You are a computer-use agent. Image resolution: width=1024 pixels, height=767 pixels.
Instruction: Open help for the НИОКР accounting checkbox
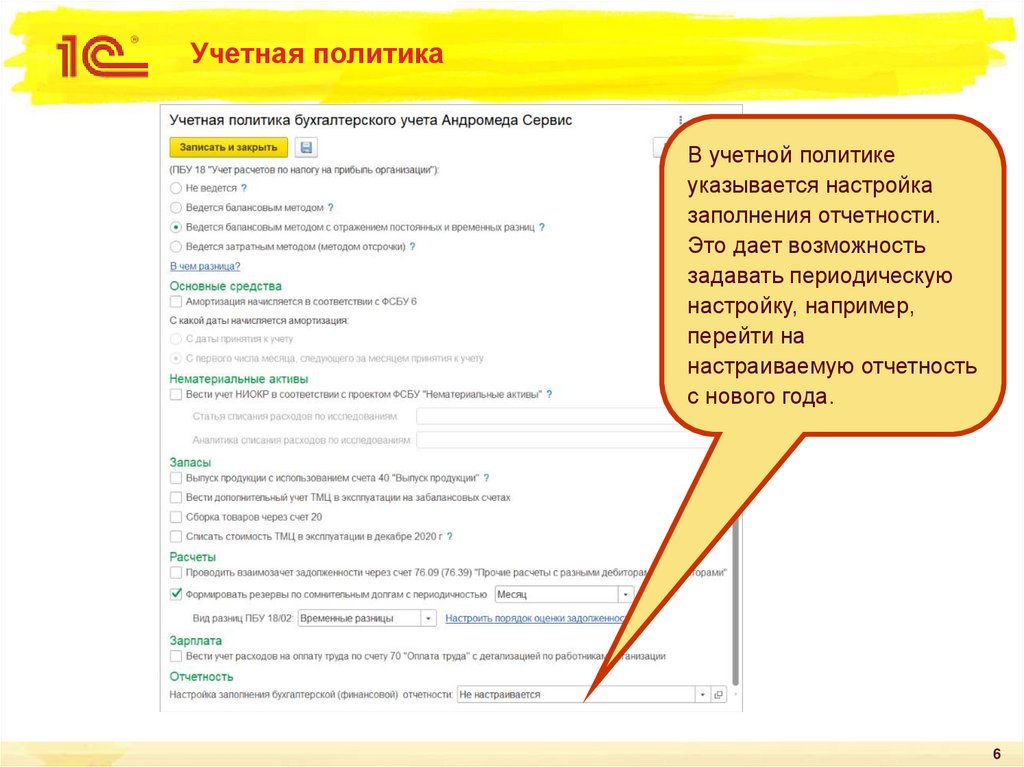click(549, 395)
